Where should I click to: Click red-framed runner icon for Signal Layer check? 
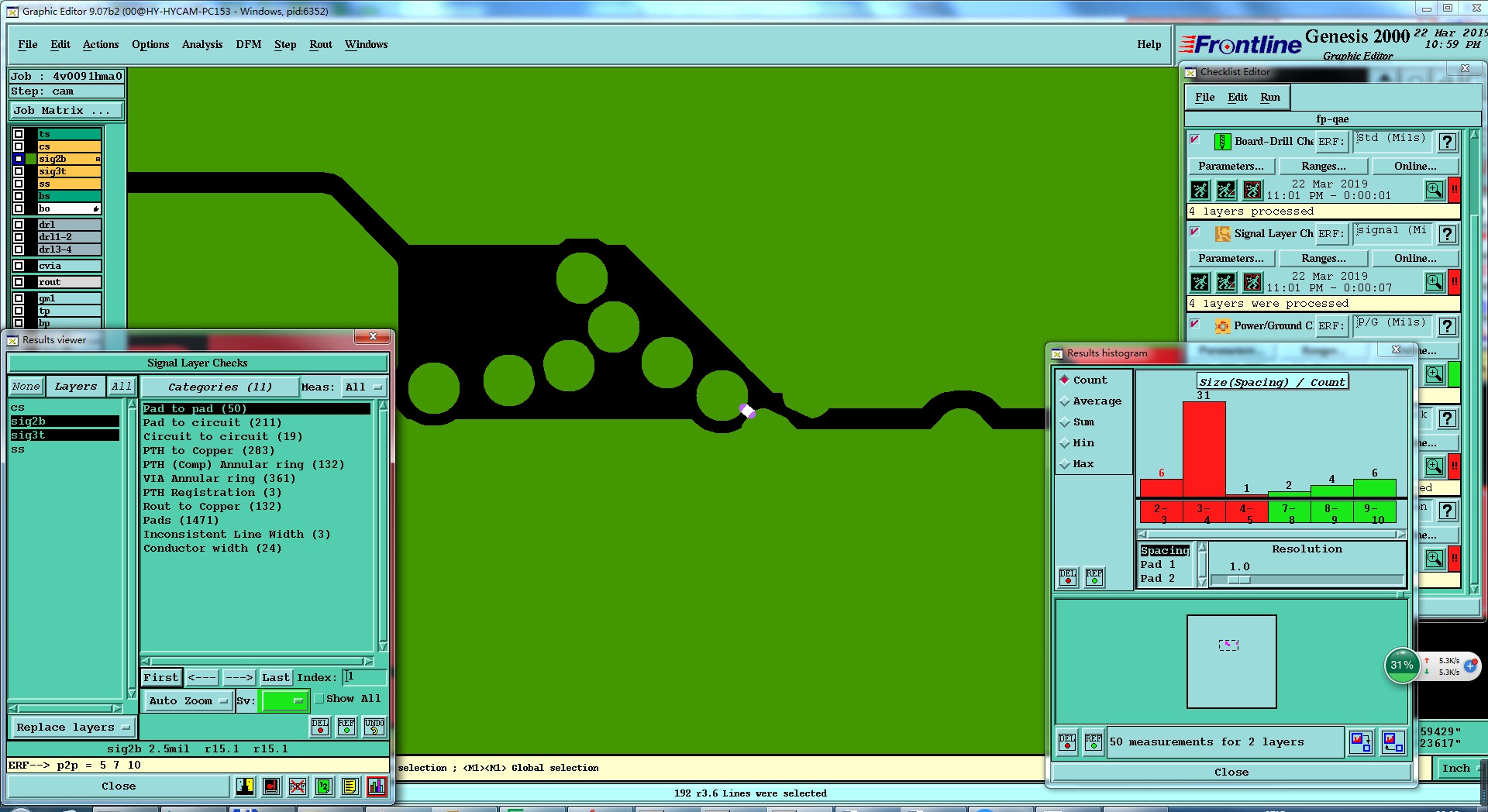1252,282
